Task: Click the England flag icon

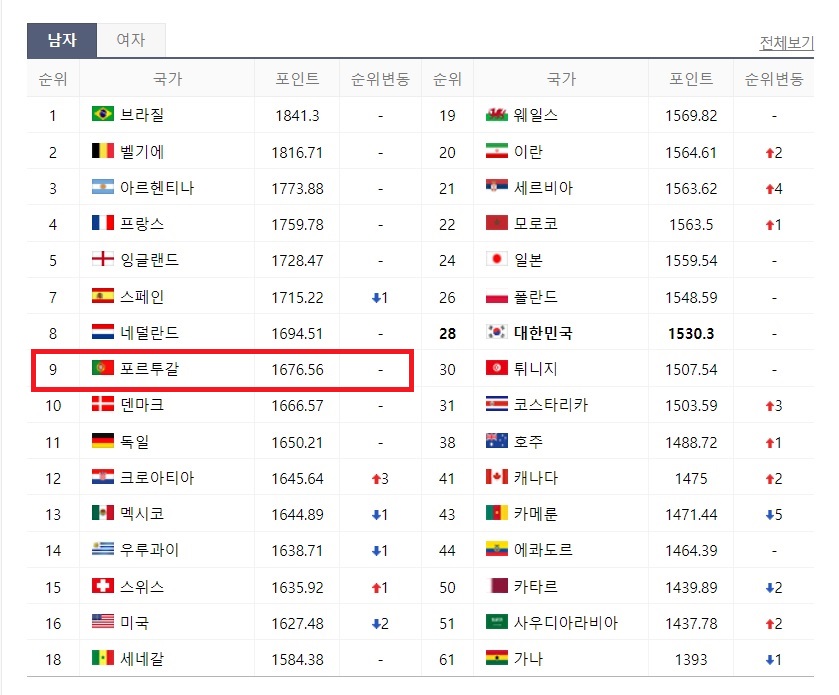Action: point(103,259)
